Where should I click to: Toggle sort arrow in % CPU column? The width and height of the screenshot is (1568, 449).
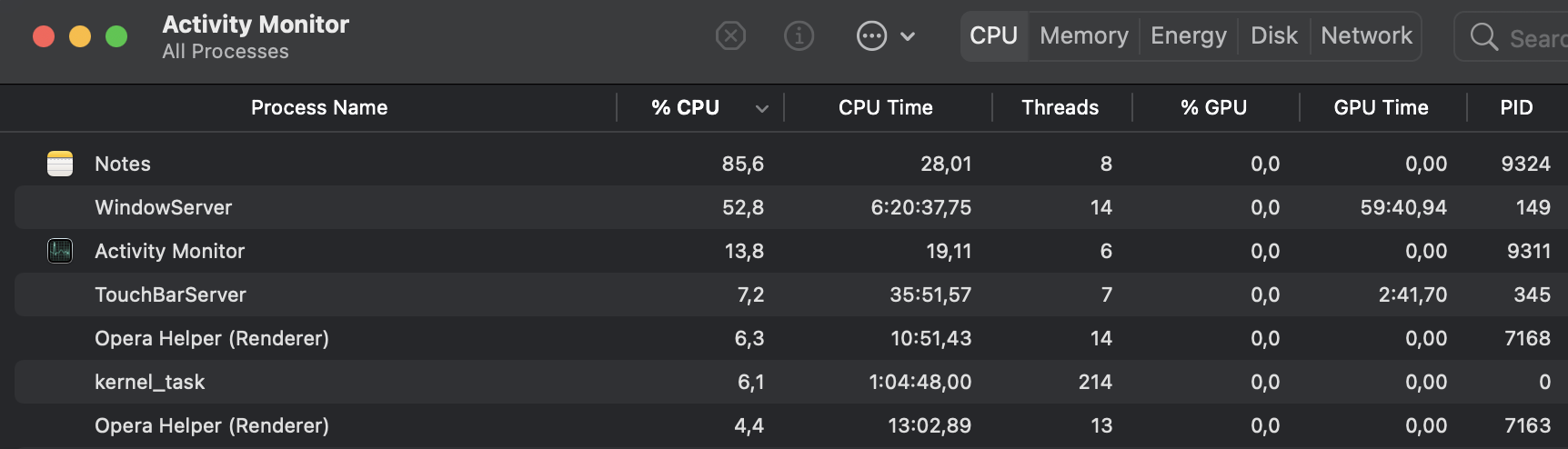click(x=762, y=109)
